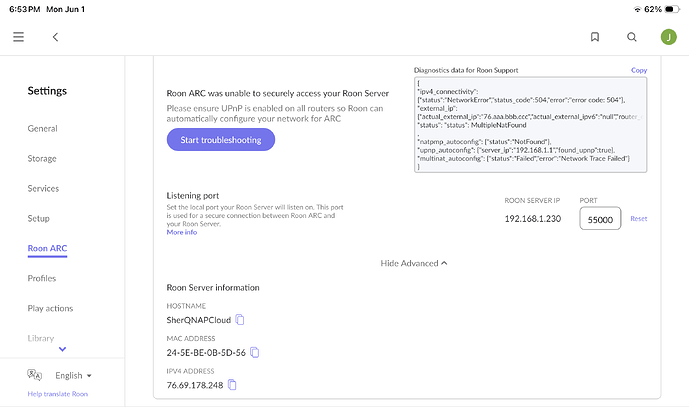This screenshot has height=407, width=689.
Task: Open the More info link
Action: [181, 232]
